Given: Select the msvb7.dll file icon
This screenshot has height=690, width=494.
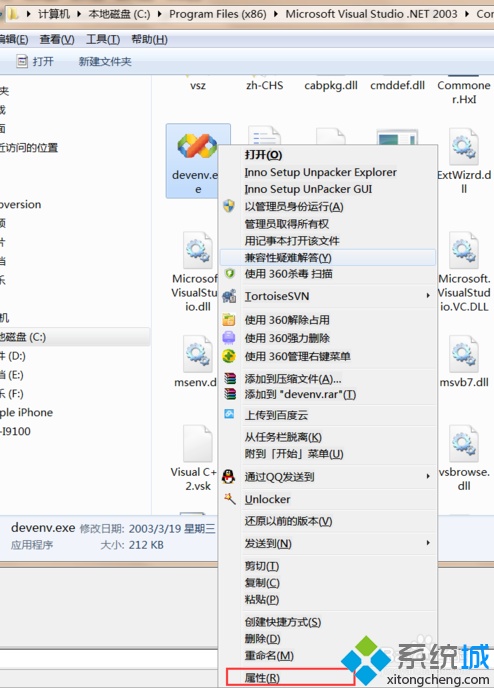Looking at the screenshot, I should pyautogui.click(x=464, y=354).
